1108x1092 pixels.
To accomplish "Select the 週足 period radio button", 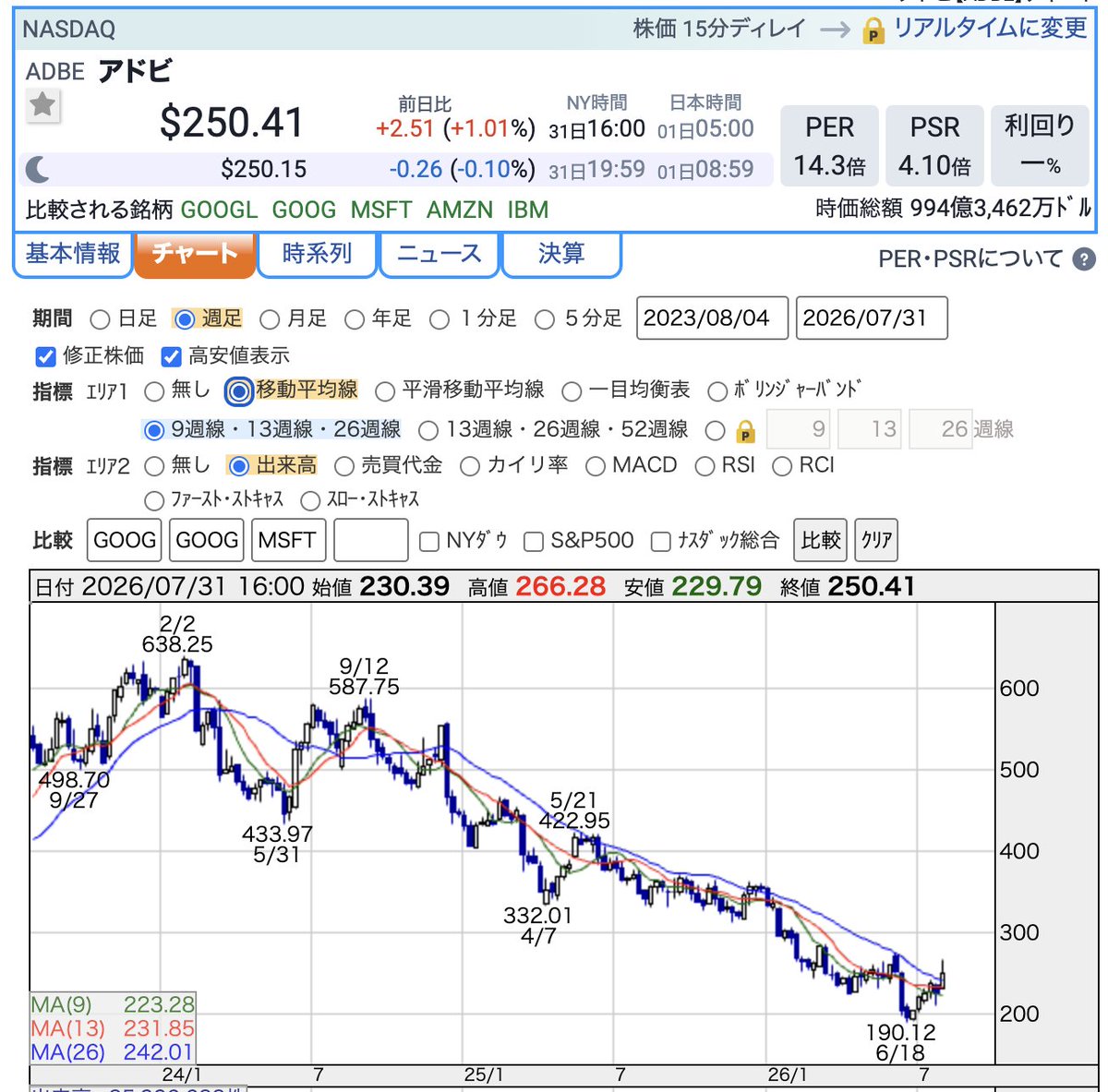I will (x=185, y=319).
